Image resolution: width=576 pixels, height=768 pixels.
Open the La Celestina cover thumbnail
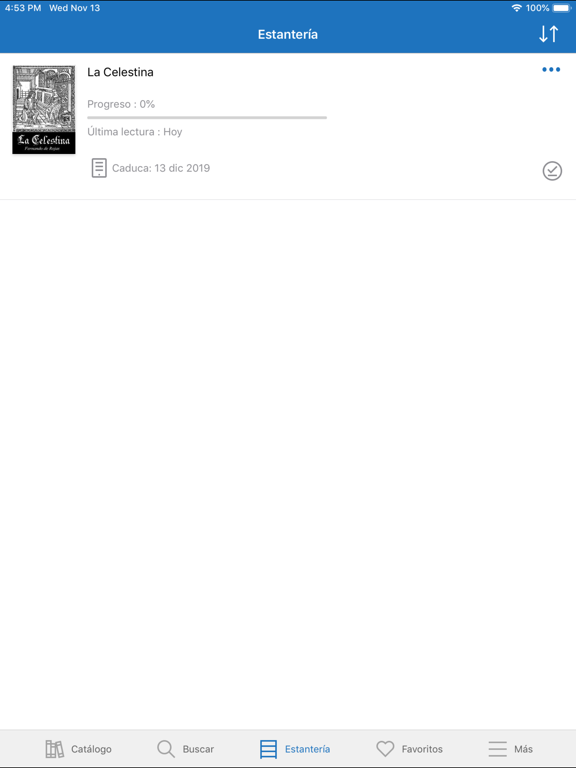tap(44, 110)
